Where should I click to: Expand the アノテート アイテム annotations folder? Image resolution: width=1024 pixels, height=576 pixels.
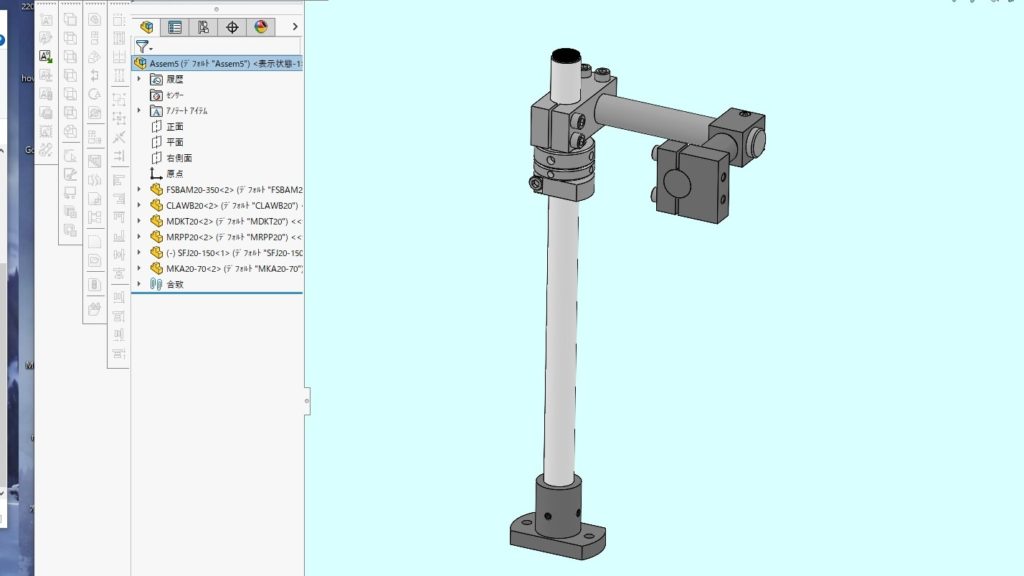click(139, 110)
